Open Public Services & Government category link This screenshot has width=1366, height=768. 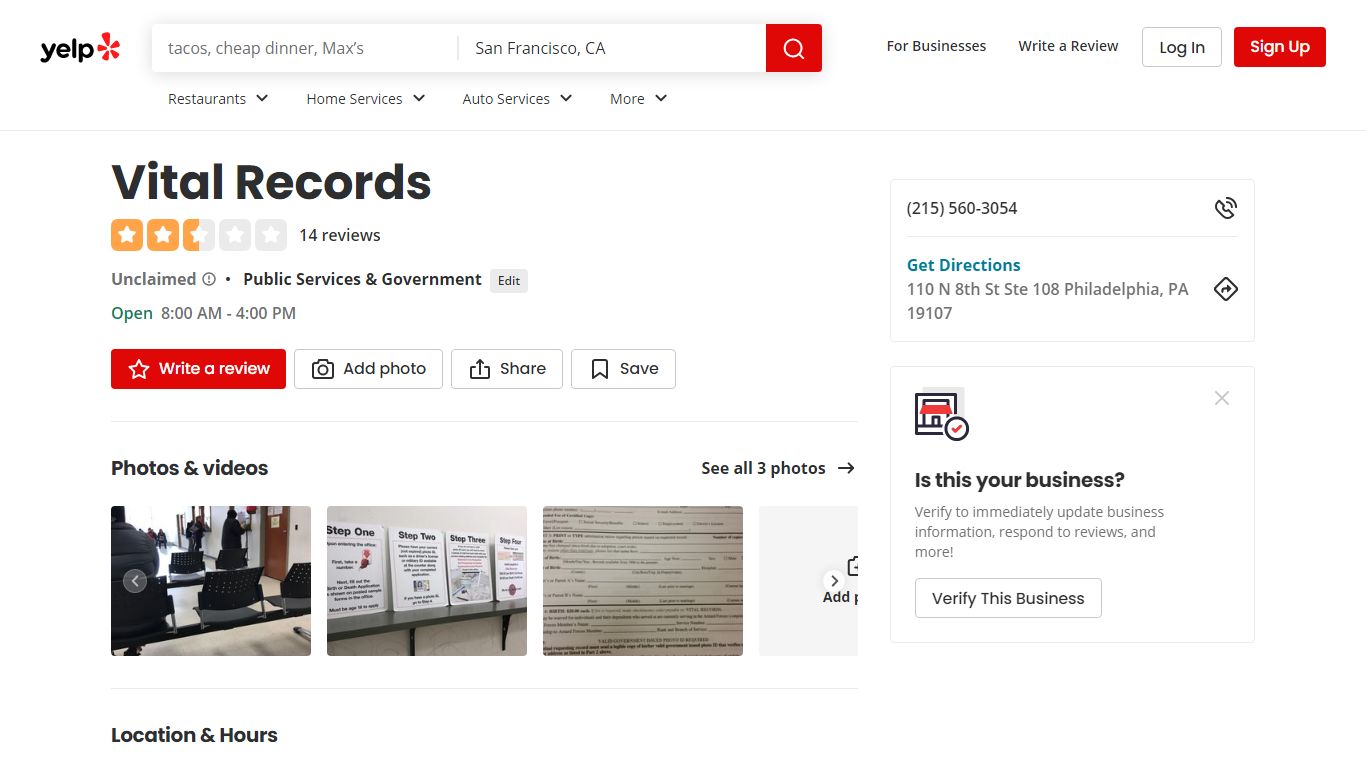(x=362, y=280)
